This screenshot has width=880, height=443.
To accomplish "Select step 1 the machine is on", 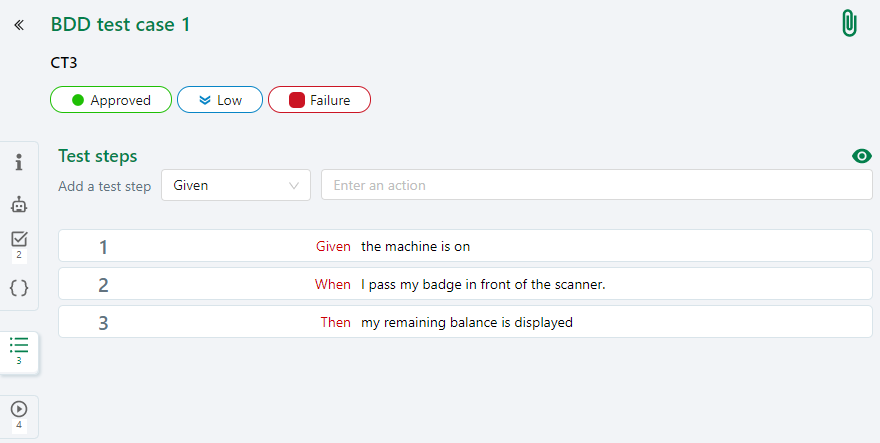I will click(x=465, y=246).
